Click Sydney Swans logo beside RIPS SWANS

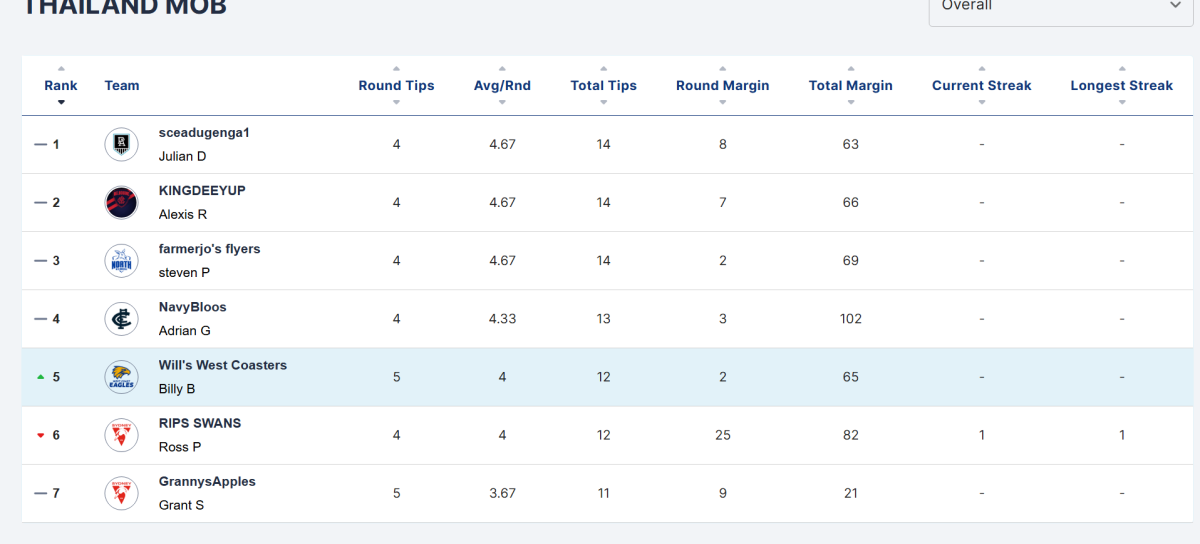(x=121, y=435)
